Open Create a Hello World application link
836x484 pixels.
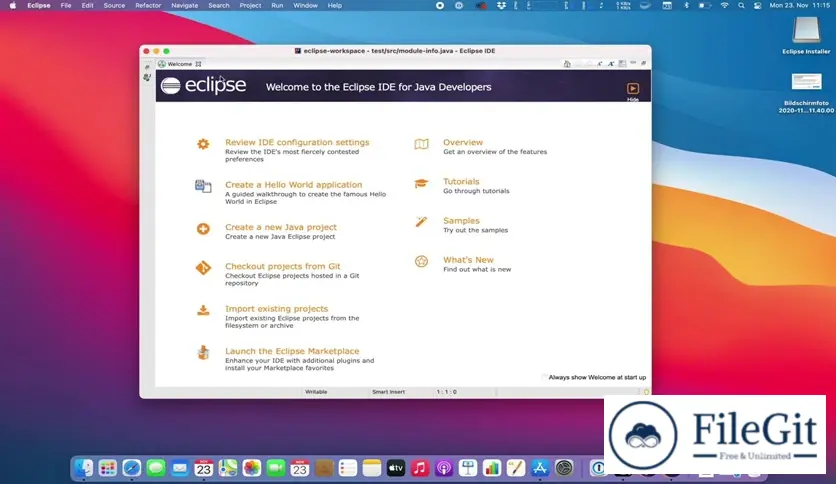(293, 184)
